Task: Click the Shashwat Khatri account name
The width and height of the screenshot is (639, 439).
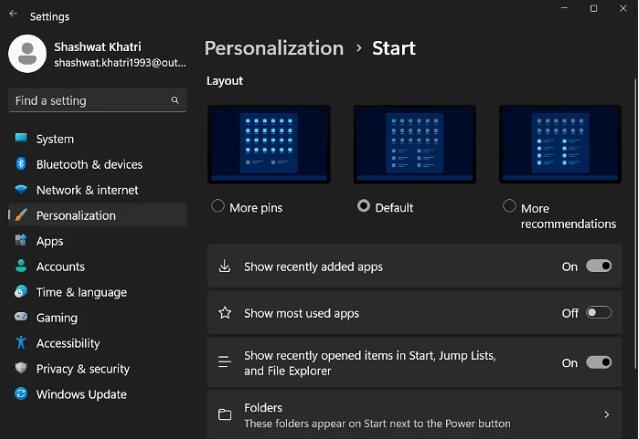Action: [98, 47]
